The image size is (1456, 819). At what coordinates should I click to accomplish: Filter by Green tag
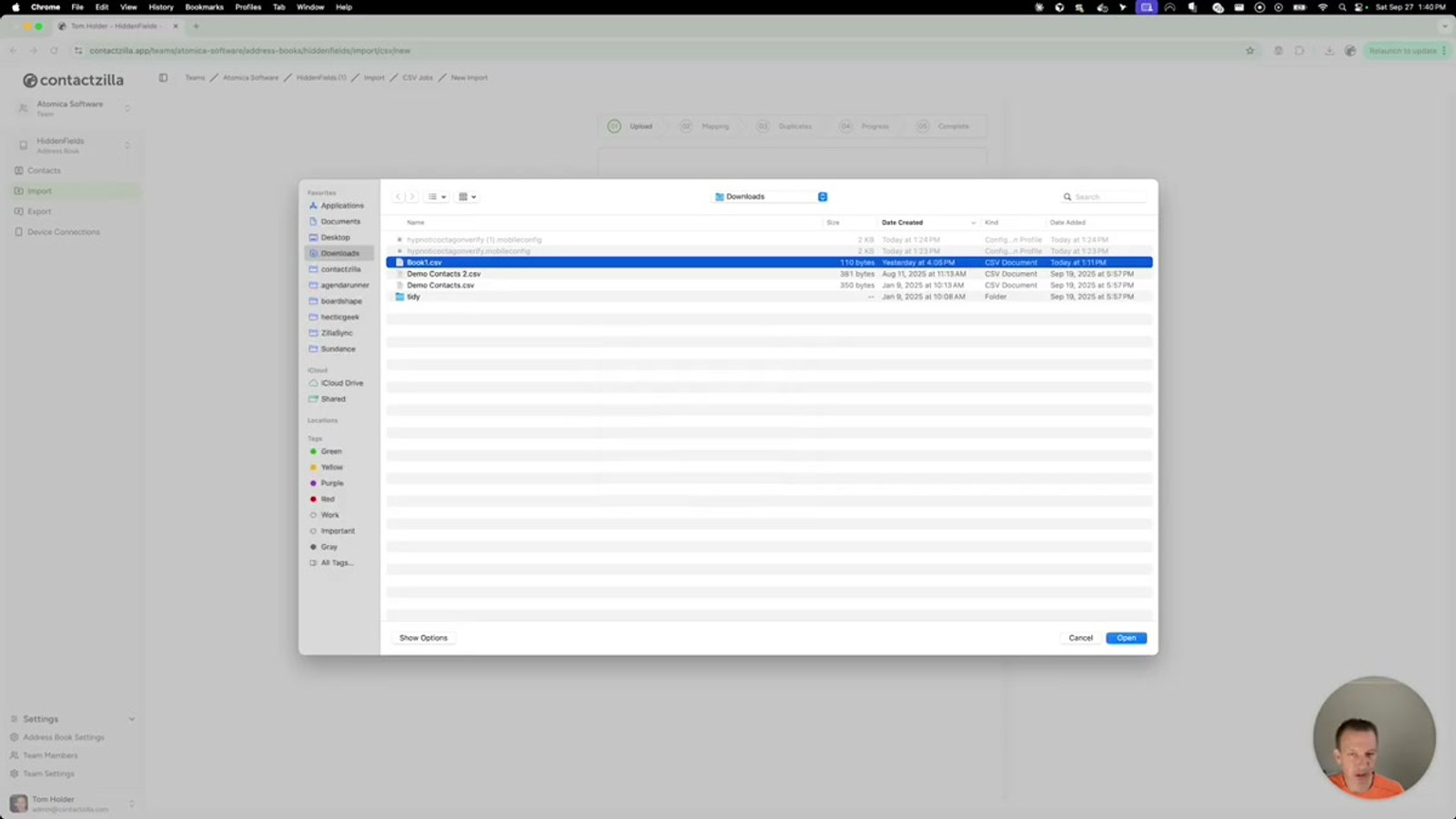click(x=330, y=451)
